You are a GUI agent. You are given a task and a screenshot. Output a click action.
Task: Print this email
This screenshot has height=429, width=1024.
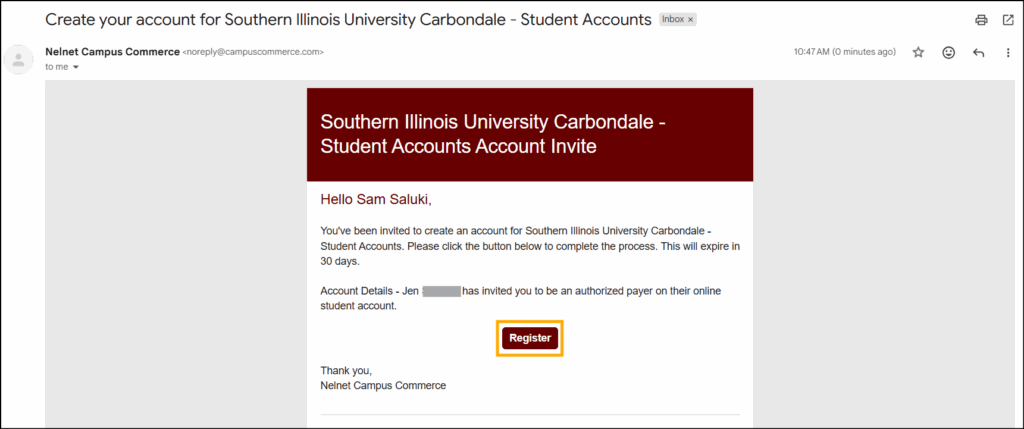point(981,20)
